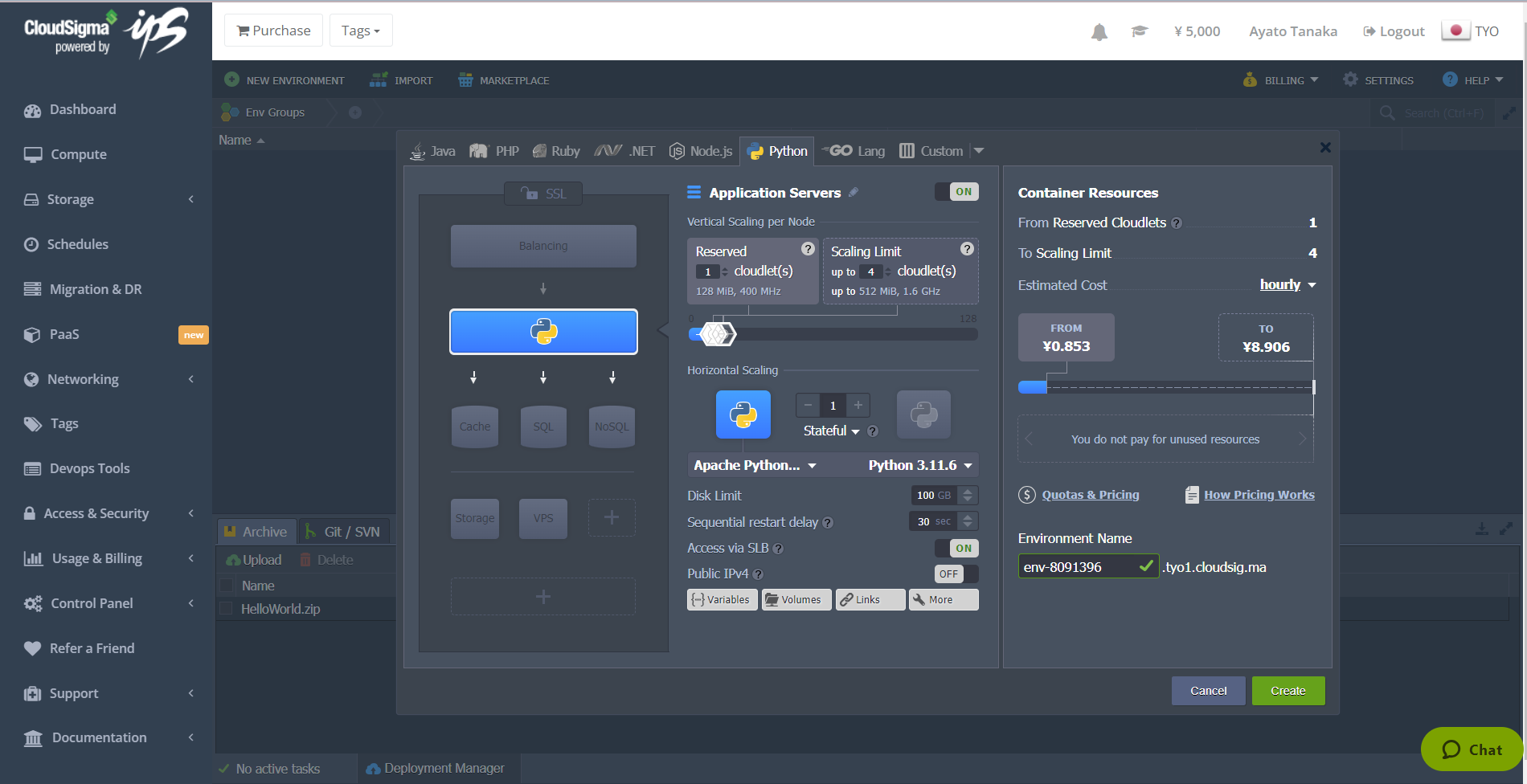Image resolution: width=1527 pixels, height=784 pixels.
Task: Show help for Access via SLB
Action: pos(778,549)
